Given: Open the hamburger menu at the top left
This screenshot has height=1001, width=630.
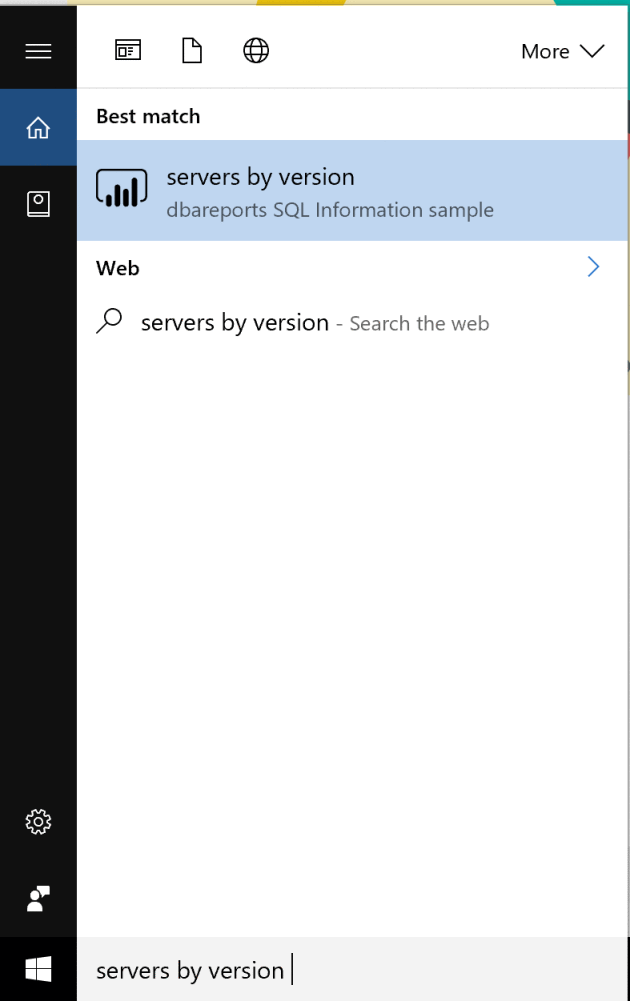Looking at the screenshot, I should point(38,50).
